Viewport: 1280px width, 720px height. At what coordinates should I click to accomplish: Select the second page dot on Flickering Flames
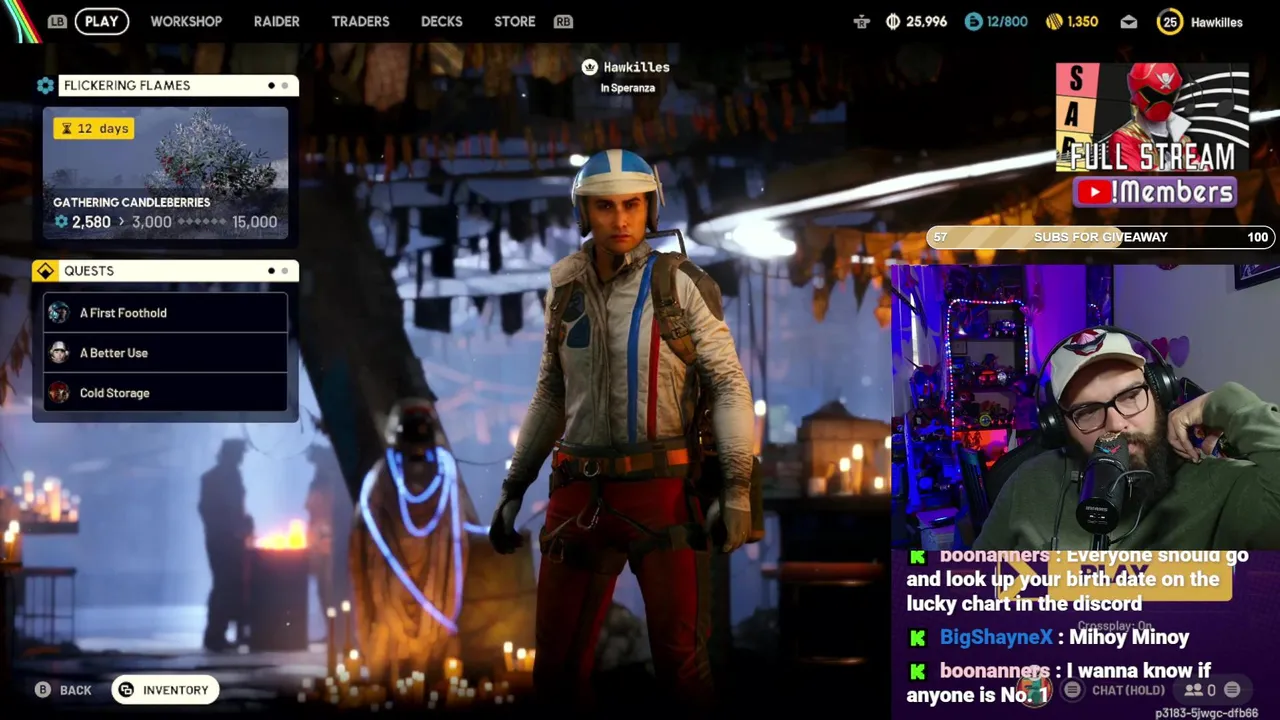pyautogui.click(x=284, y=85)
